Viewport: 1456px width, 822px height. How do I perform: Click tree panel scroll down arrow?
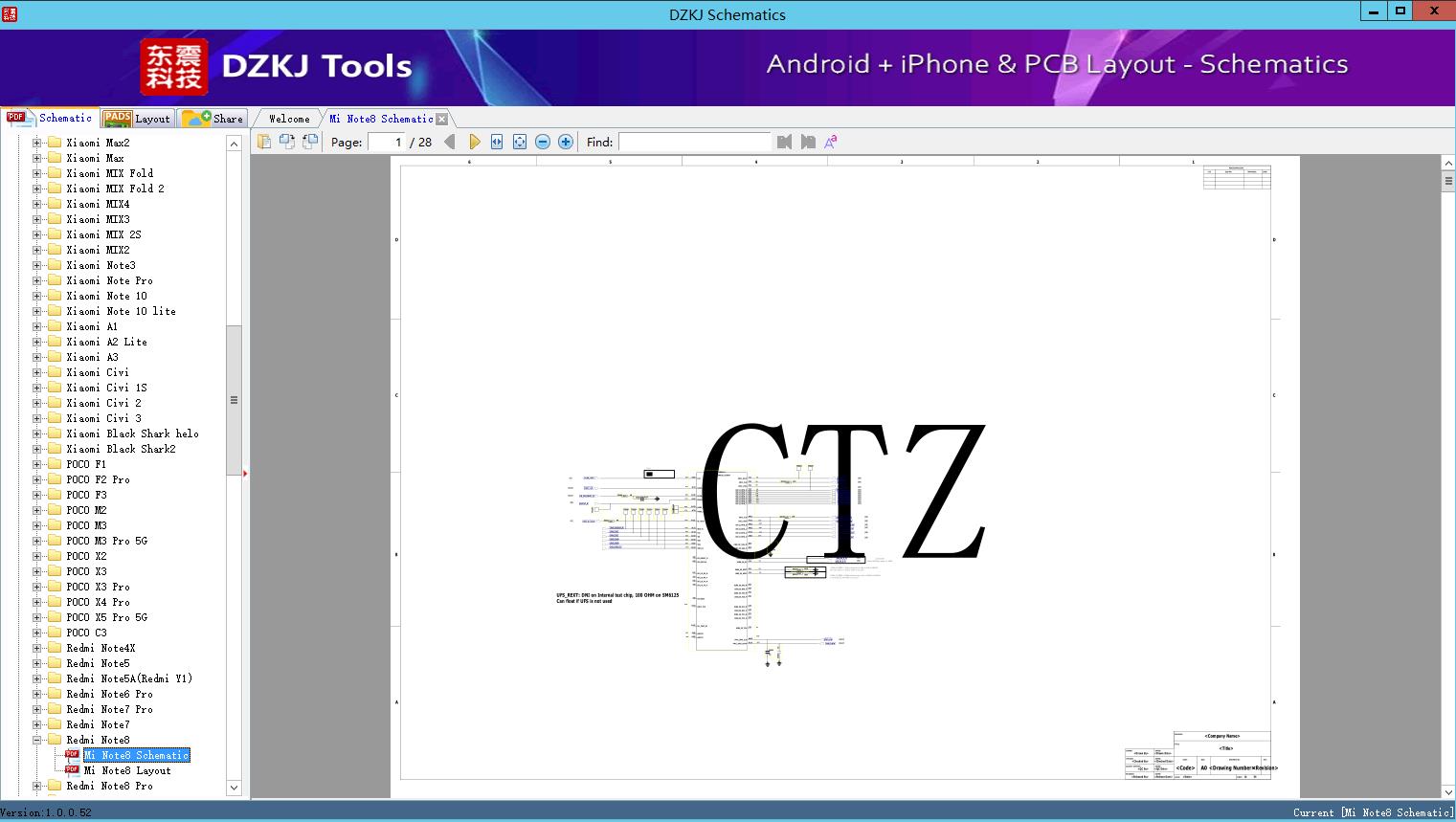tap(234, 788)
